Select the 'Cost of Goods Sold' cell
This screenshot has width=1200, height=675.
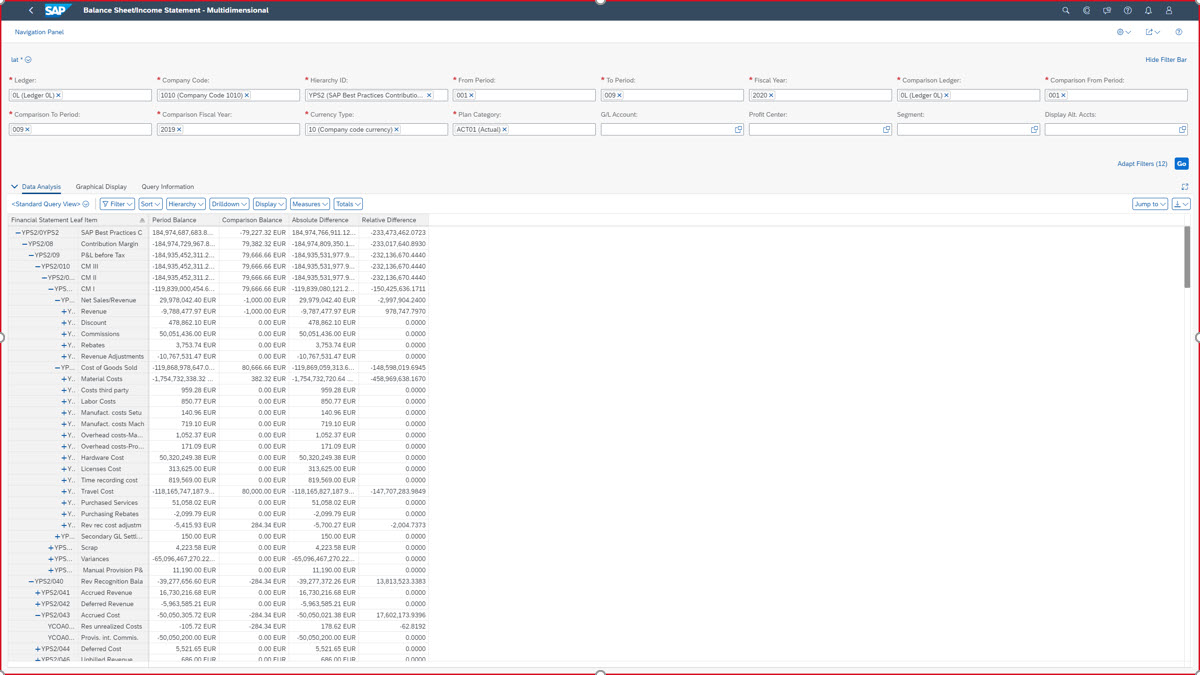click(113, 368)
